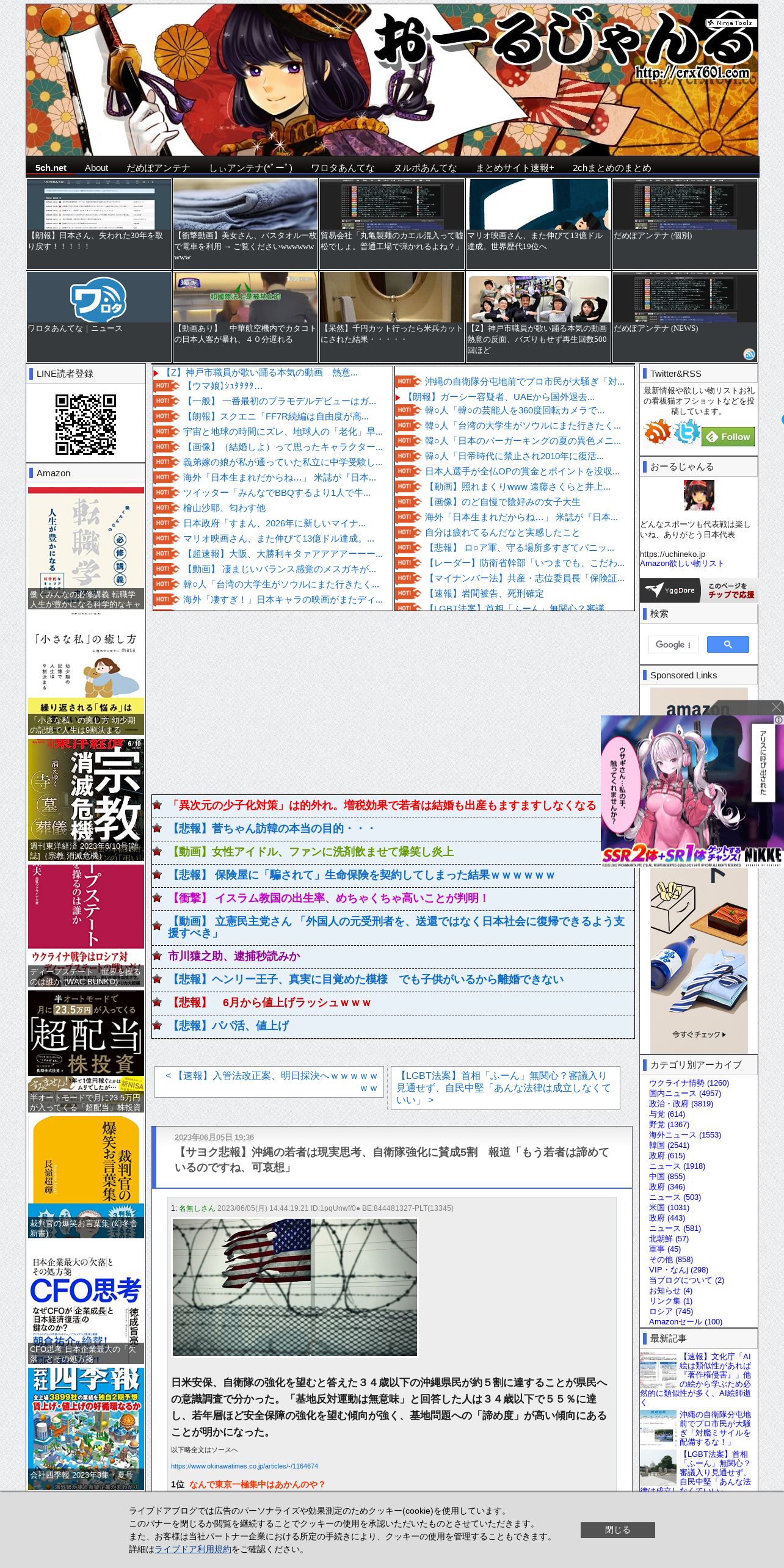The image size is (784, 1568).
Task: Click the Google custom search input field
Action: (673, 644)
